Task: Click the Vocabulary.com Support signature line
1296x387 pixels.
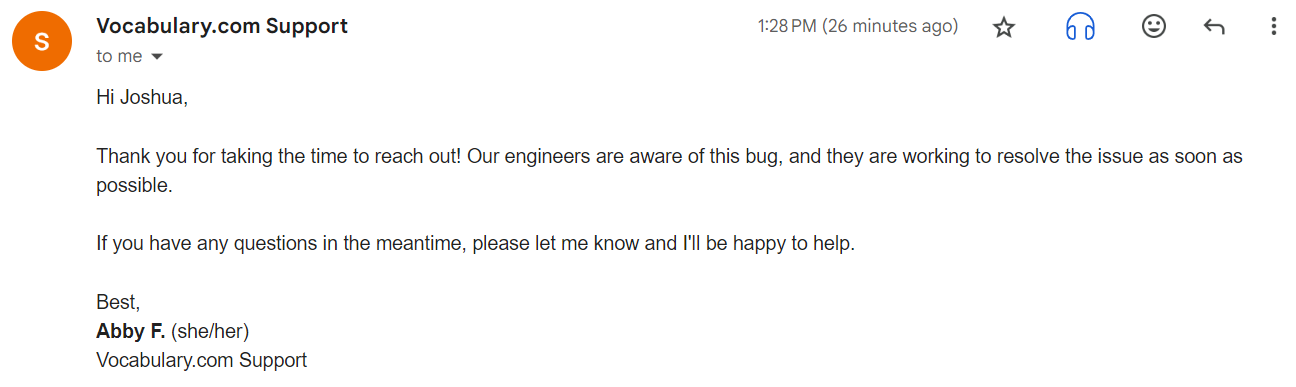Action: point(201,360)
